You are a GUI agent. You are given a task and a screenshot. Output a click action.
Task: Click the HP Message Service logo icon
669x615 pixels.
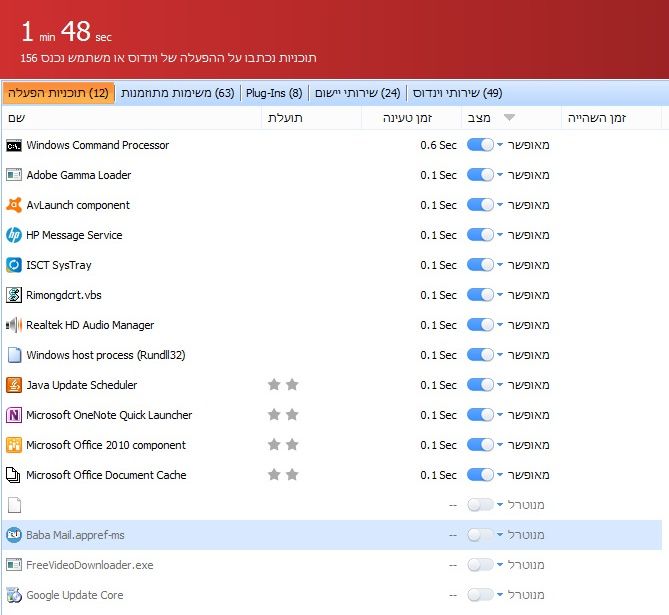coord(14,235)
